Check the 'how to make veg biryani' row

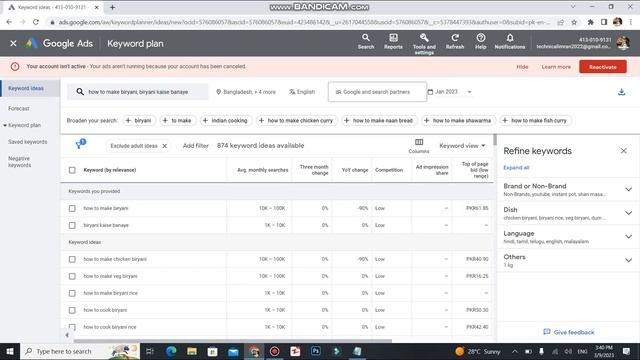[72, 276]
